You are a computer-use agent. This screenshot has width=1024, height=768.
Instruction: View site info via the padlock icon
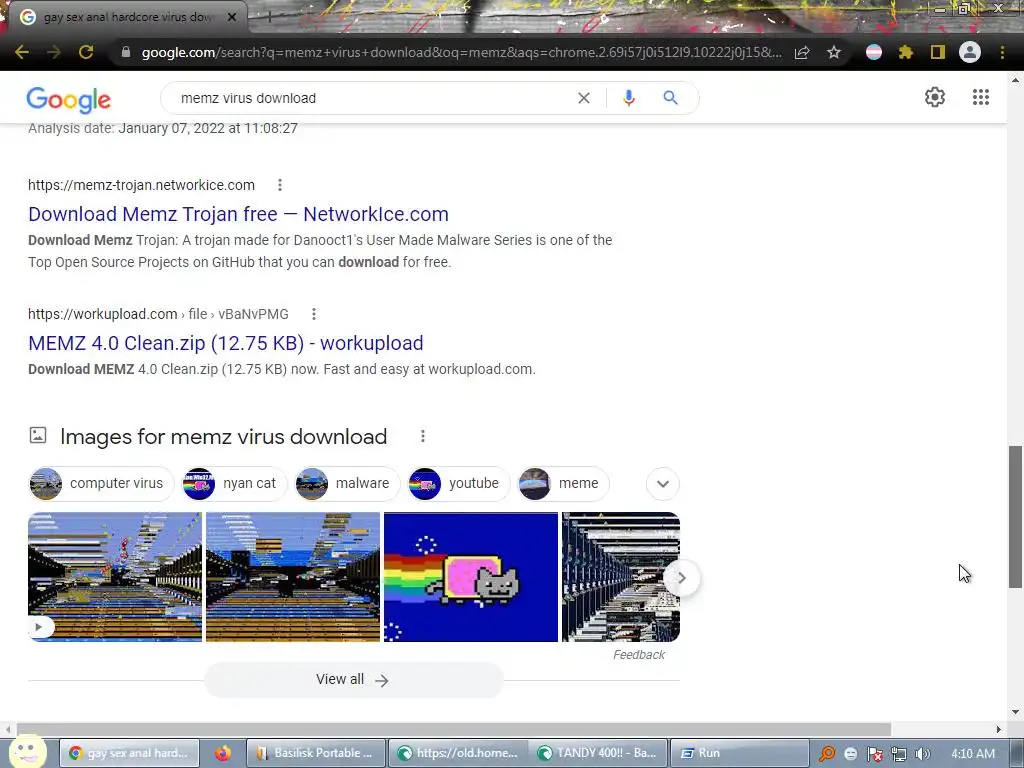pos(126,52)
